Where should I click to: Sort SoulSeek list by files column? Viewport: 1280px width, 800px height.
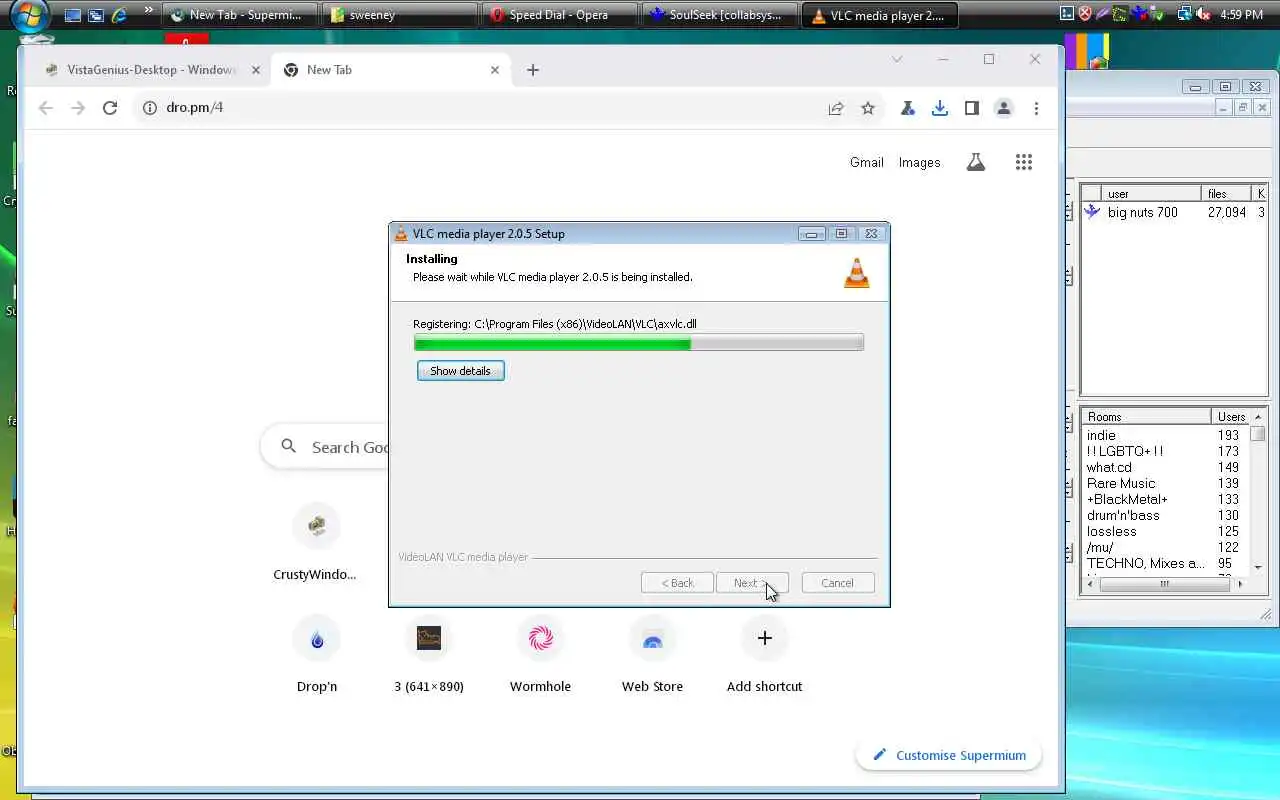1228,194
